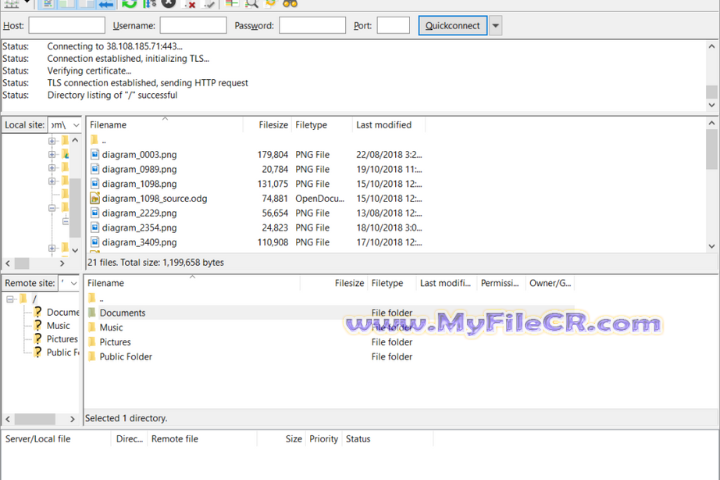The height and width of the screenshot is (480, 720).
Task: Focus the Username input field
Action: point(193,25)
